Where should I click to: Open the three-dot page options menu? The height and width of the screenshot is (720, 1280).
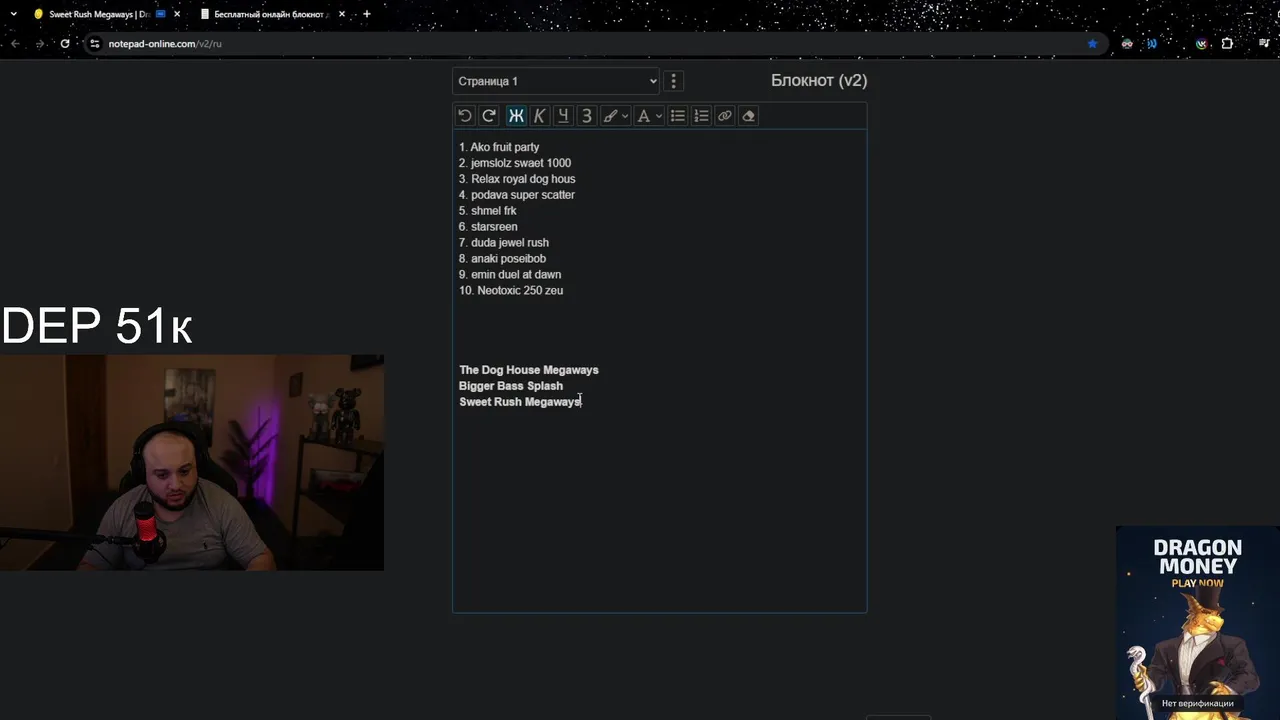pos(674,81)
